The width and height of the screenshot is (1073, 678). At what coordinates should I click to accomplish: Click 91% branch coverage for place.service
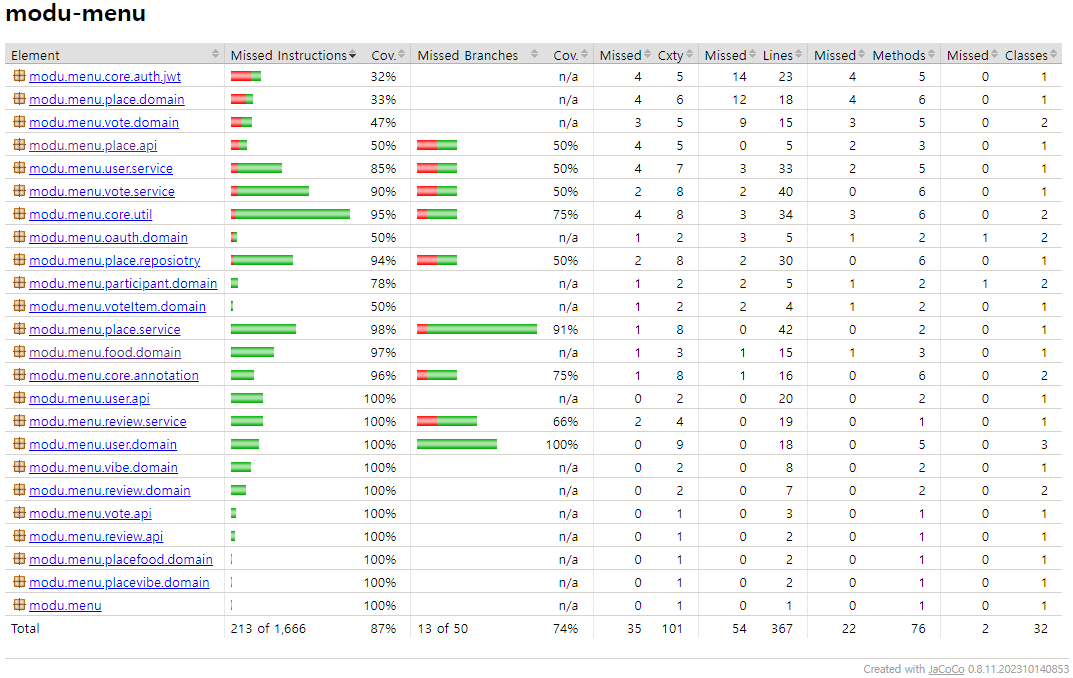[x=565, y=330]
